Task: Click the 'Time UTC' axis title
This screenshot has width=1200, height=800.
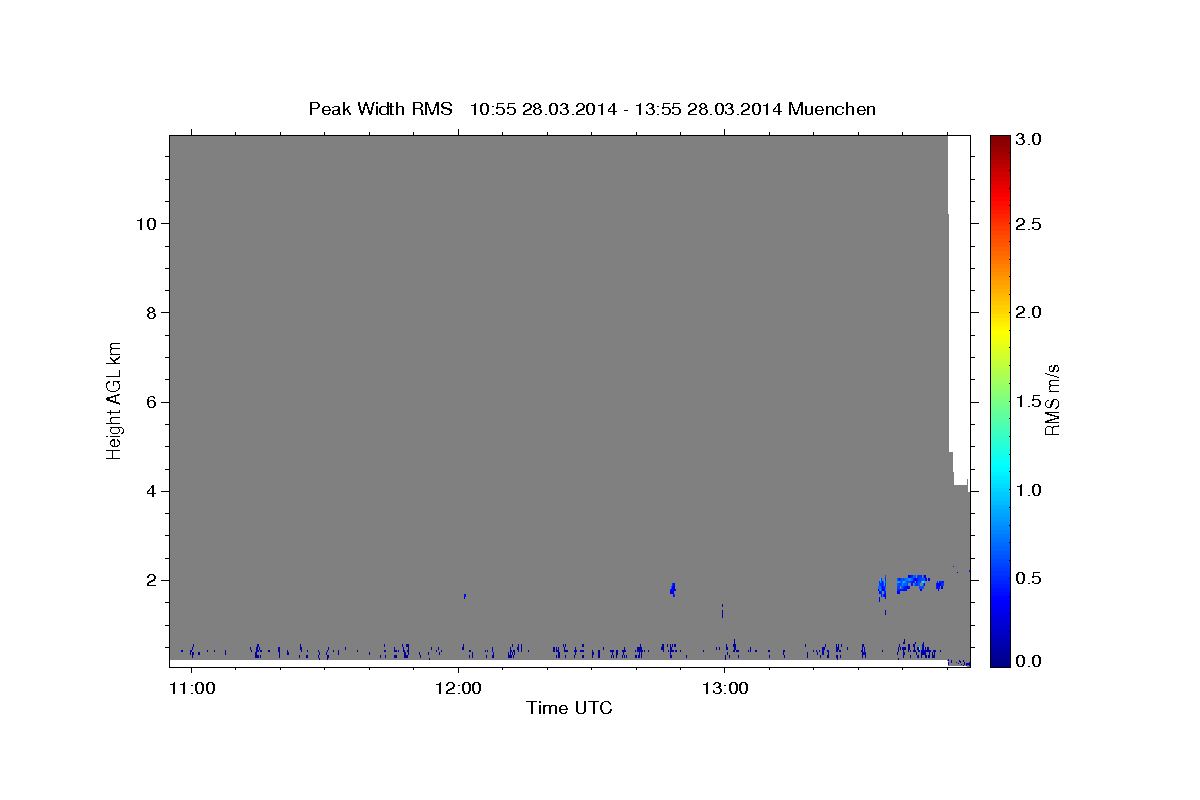Action: 569,708
